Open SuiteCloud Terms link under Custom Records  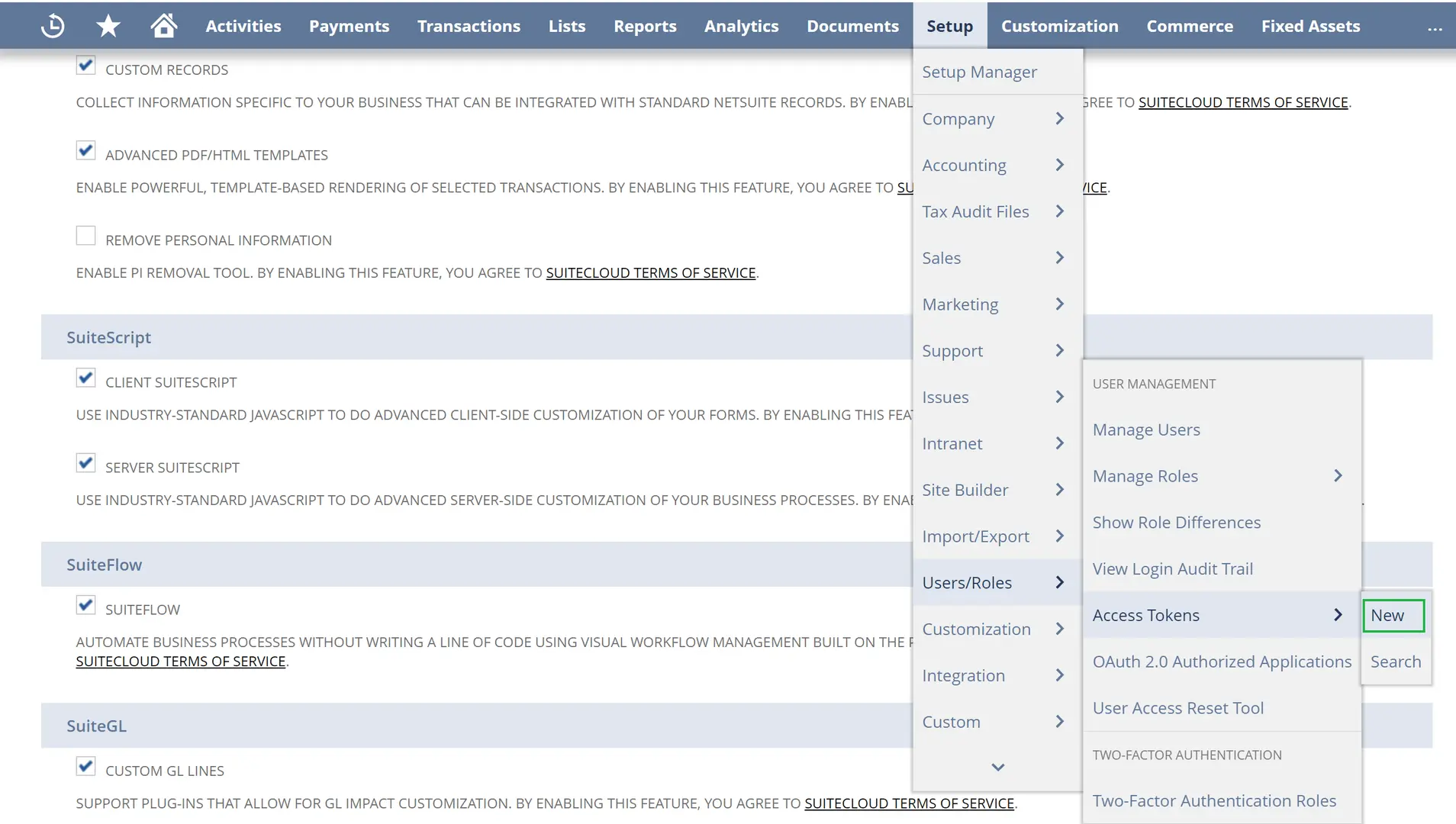[x=1243, y=102]
